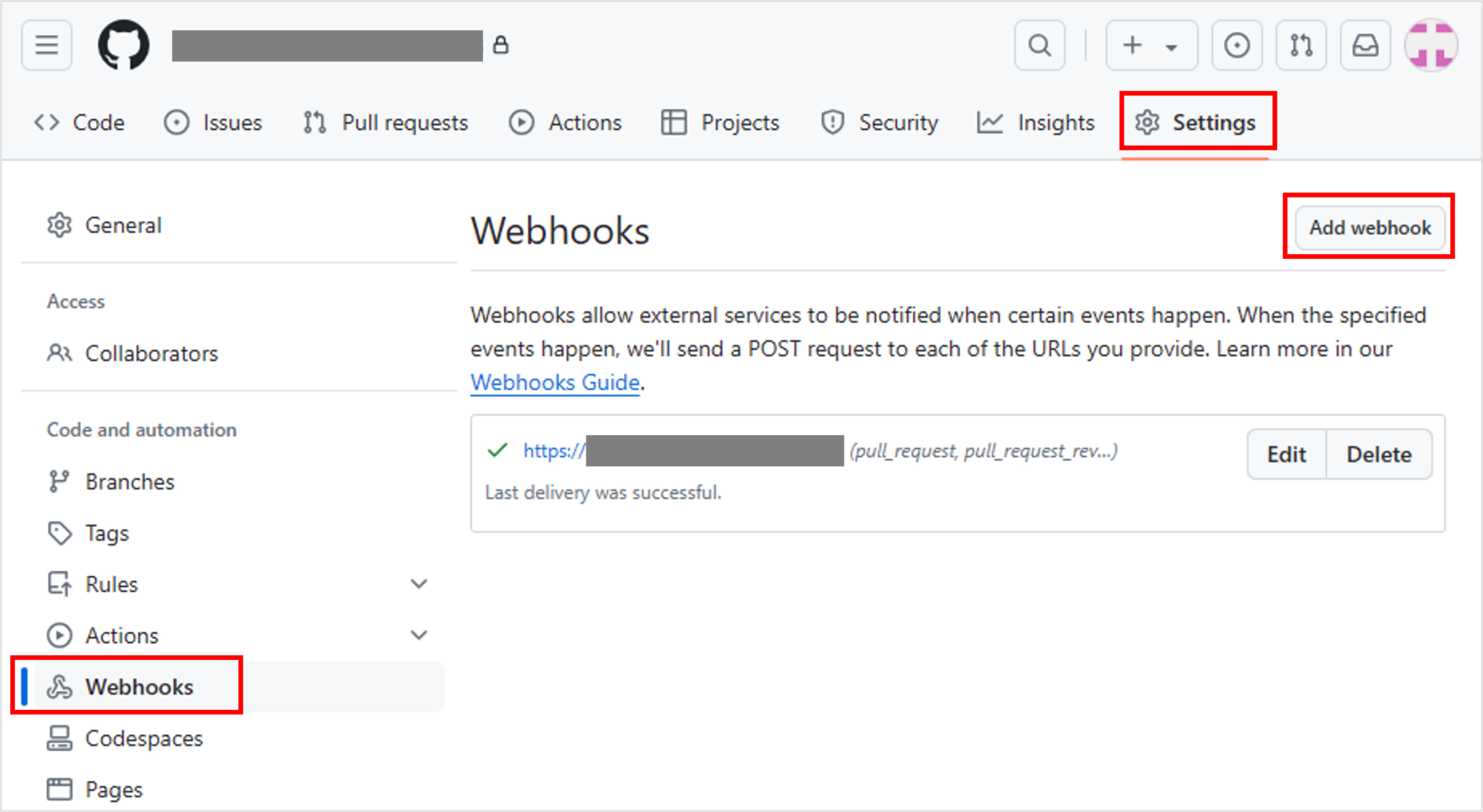Click the Add webhook button
This screenshot has width=1483, height=812.
tap(1369, 228)
